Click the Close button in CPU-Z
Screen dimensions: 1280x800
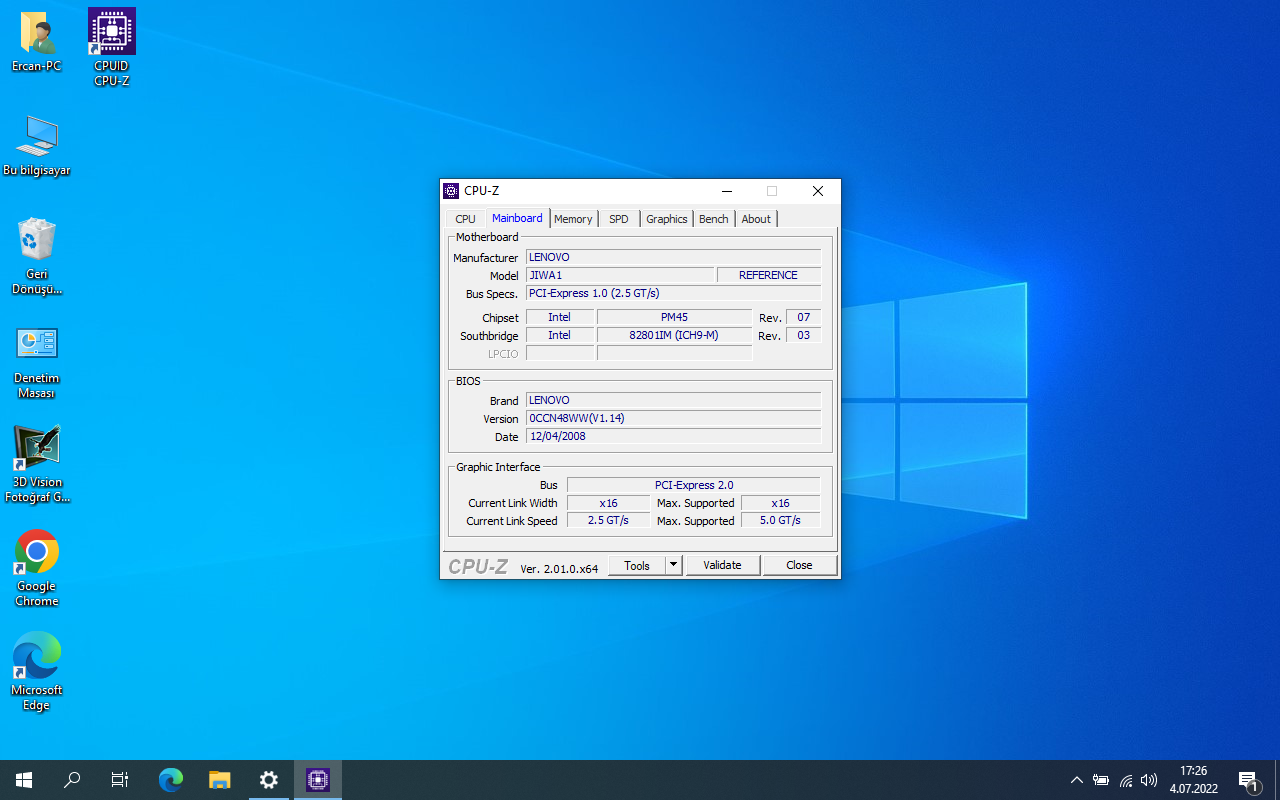tap(799, 566)
